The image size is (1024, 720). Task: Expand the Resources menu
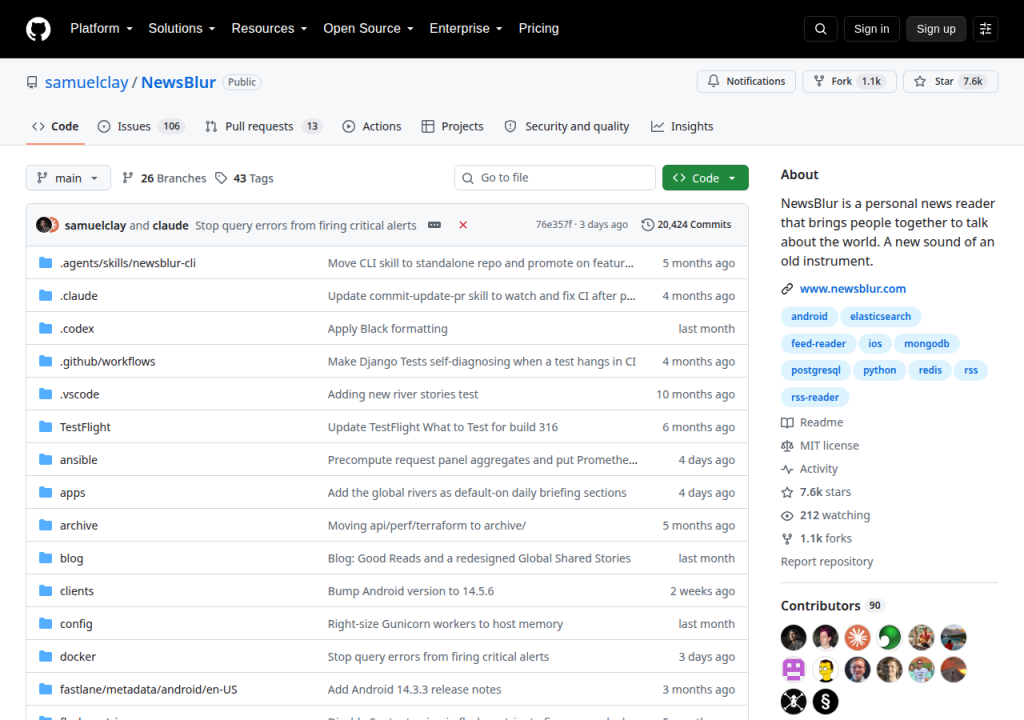click(269, 29)
